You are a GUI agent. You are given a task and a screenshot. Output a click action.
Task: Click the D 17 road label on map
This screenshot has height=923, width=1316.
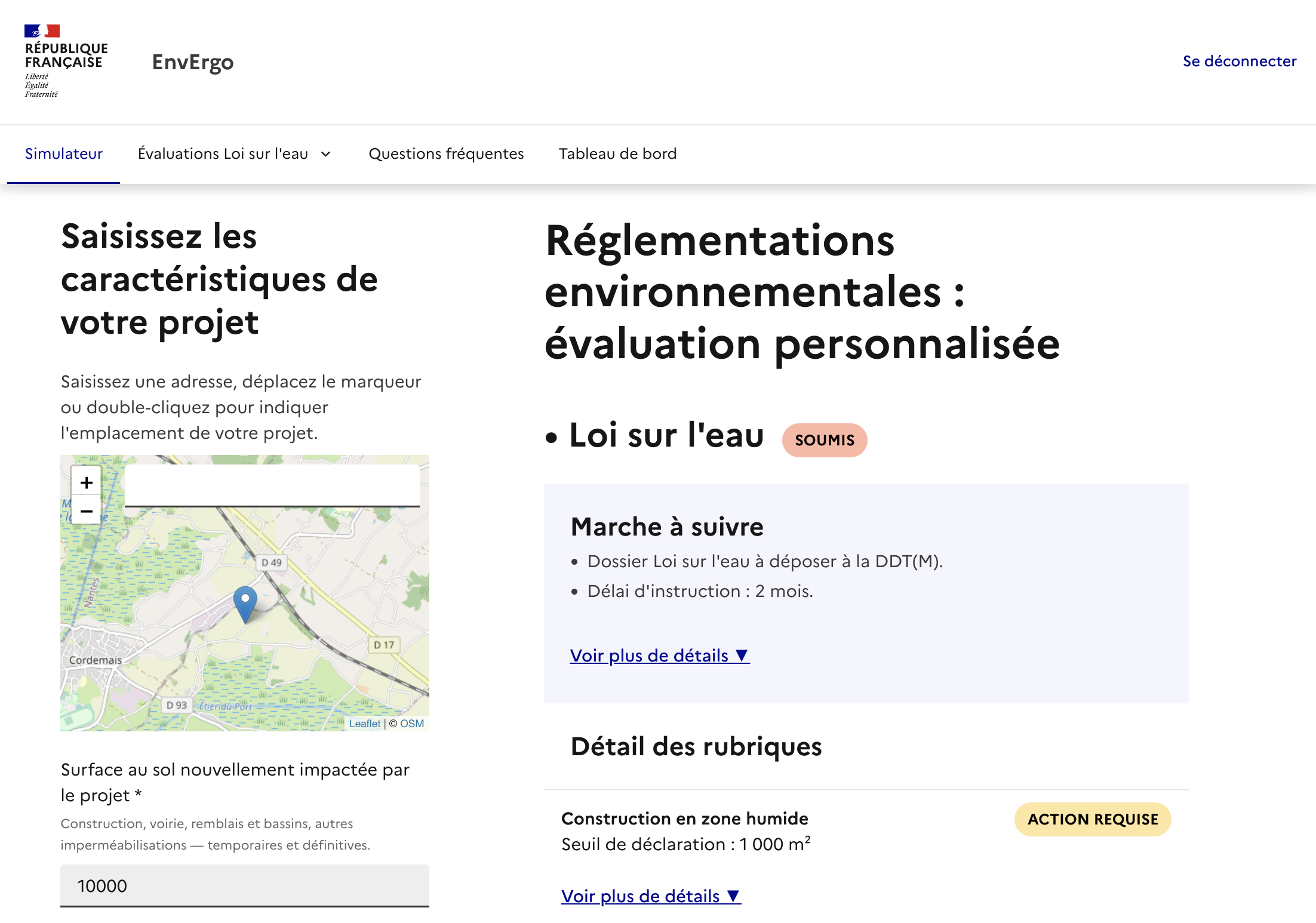pyautogui.click(x=384, y=645)
